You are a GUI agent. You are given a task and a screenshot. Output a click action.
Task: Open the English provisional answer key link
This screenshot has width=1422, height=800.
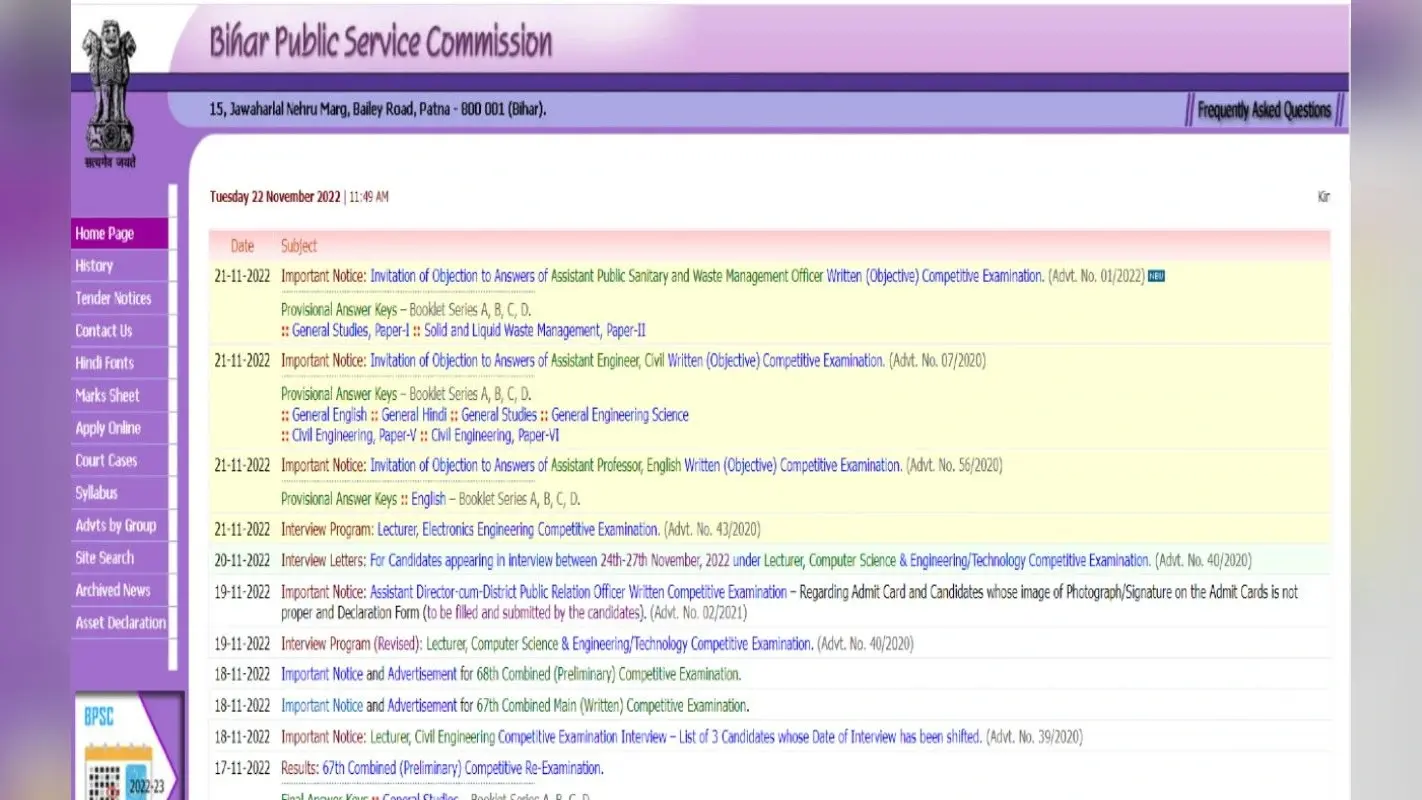tap(429, 499)
